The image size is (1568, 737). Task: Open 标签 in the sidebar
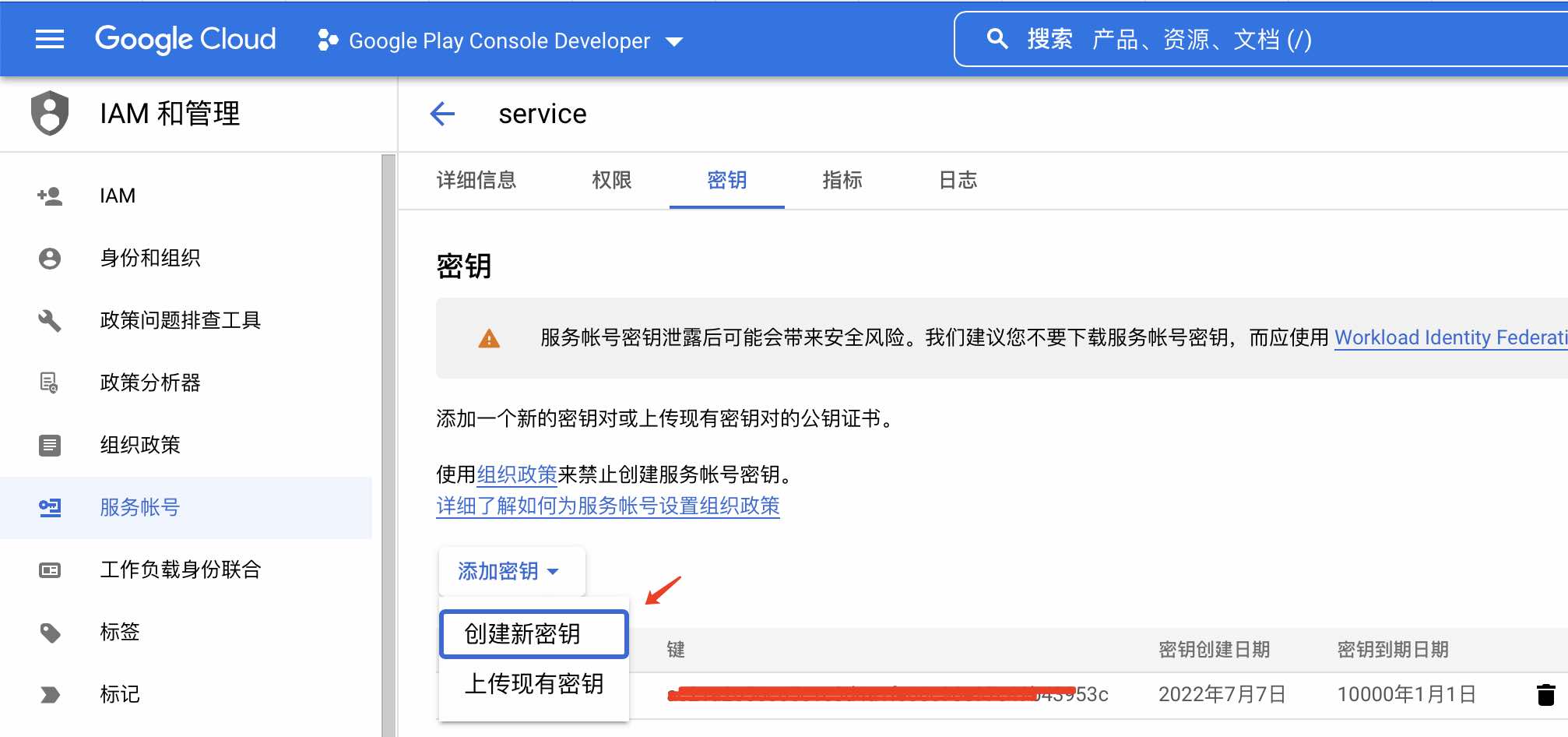coord(186,632)
